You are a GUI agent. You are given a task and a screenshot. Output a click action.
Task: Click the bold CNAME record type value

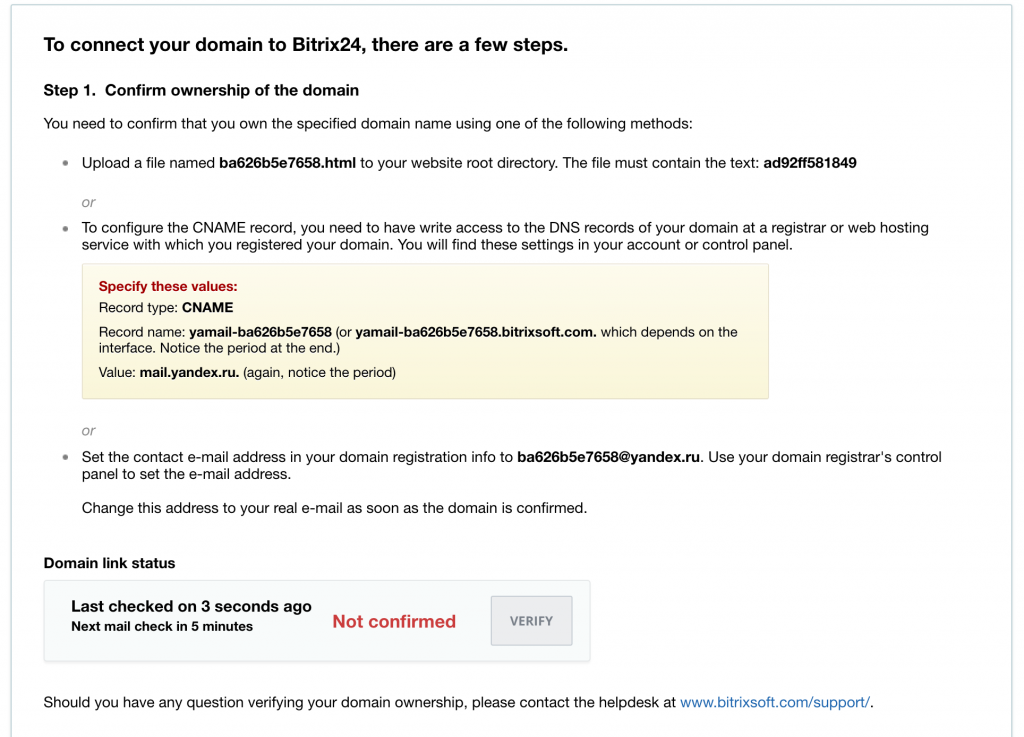pyautogui.click(x=208, y=307)
